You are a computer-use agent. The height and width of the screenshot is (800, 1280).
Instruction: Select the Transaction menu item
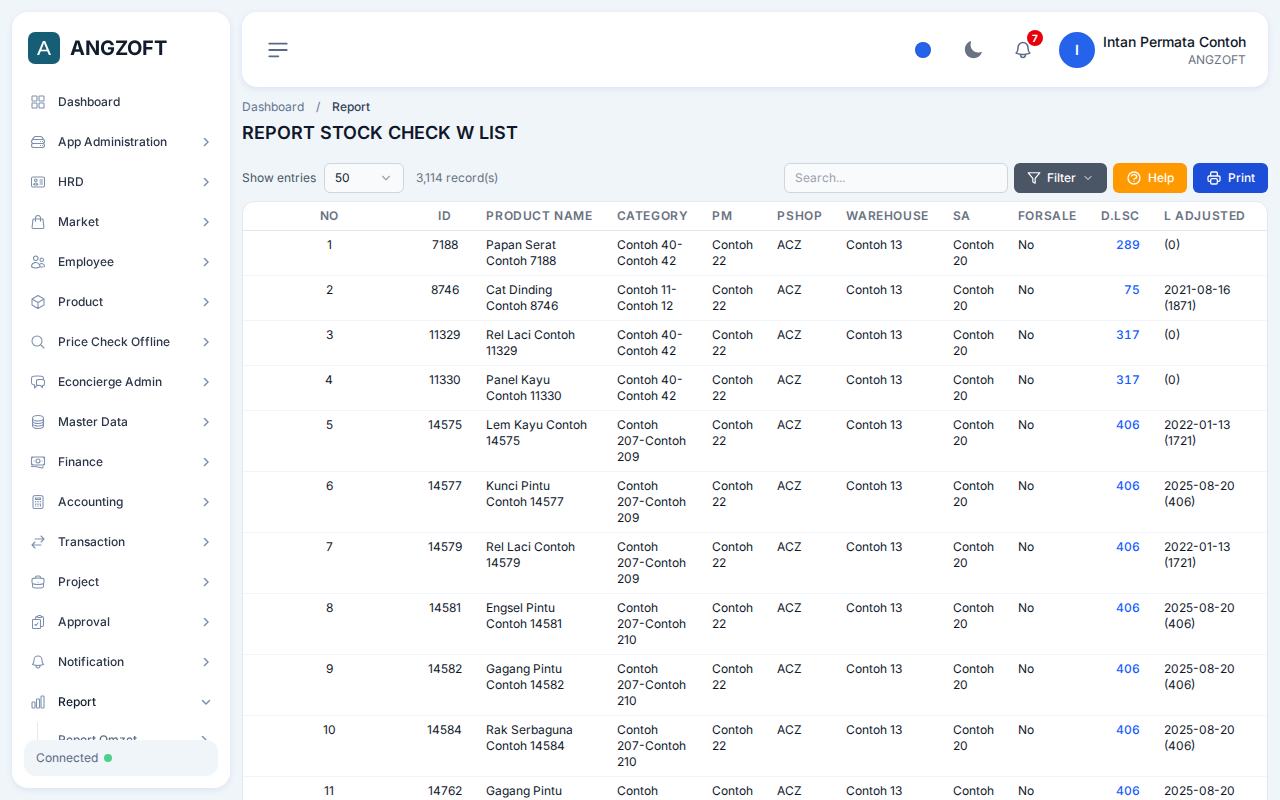(x=121, y=542)
